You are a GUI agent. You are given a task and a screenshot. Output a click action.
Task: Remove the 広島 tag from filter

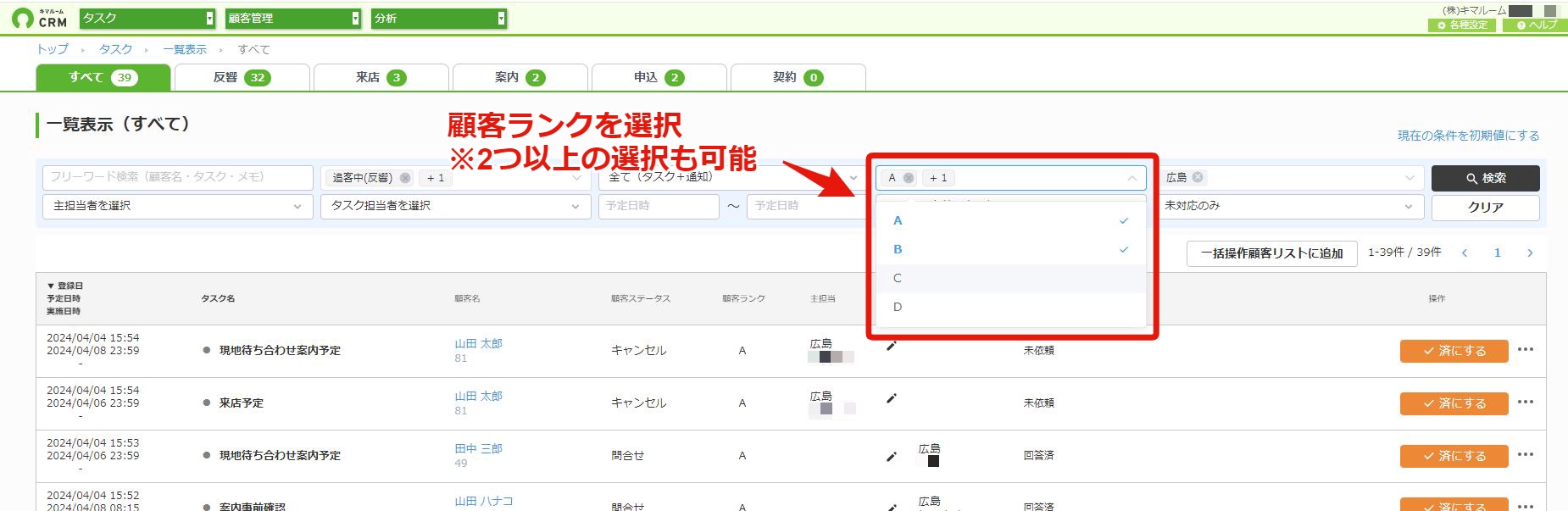1198,177
